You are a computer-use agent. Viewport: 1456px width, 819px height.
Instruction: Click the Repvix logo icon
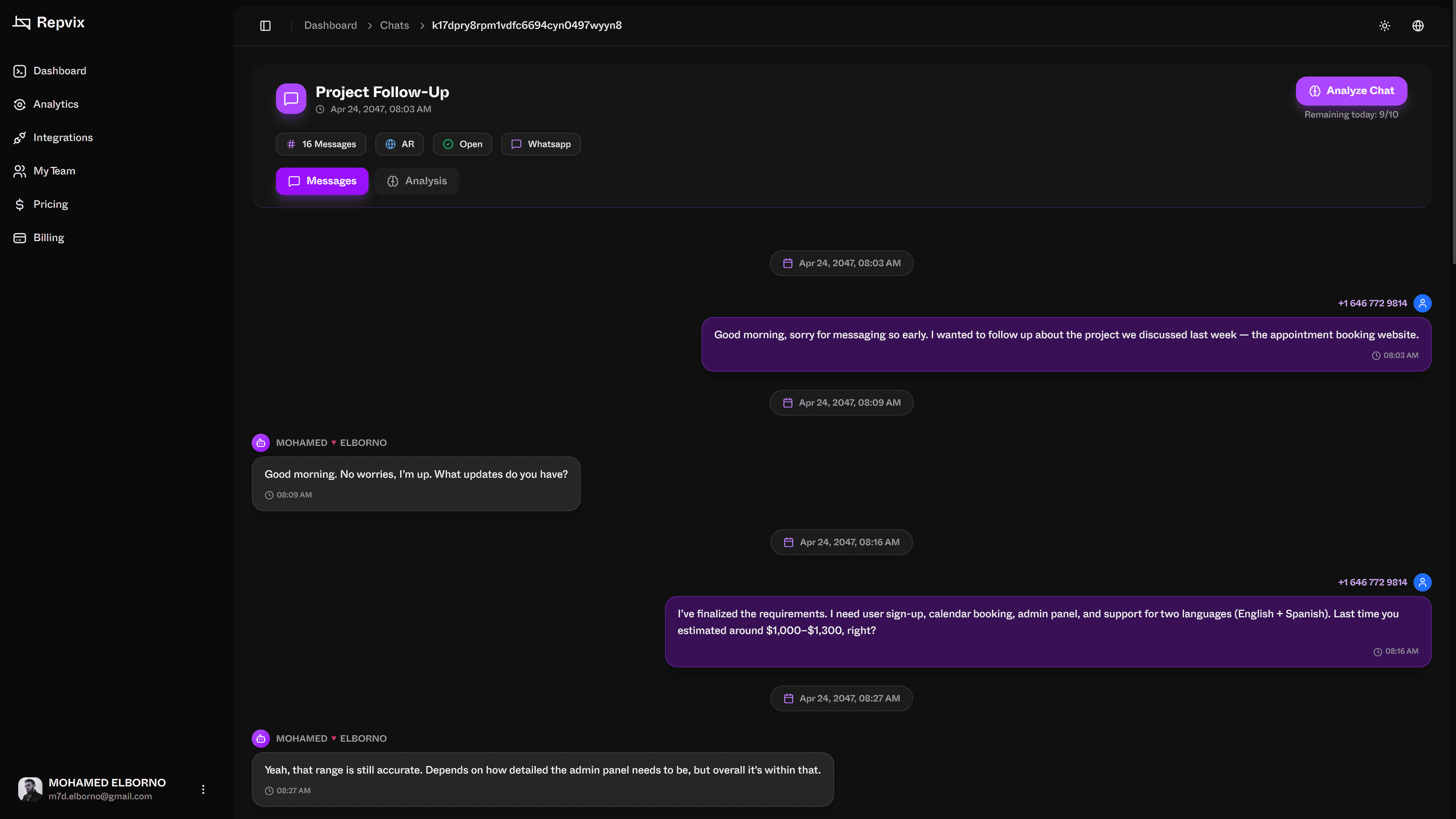pyautogui.click(x=20, y=23)
